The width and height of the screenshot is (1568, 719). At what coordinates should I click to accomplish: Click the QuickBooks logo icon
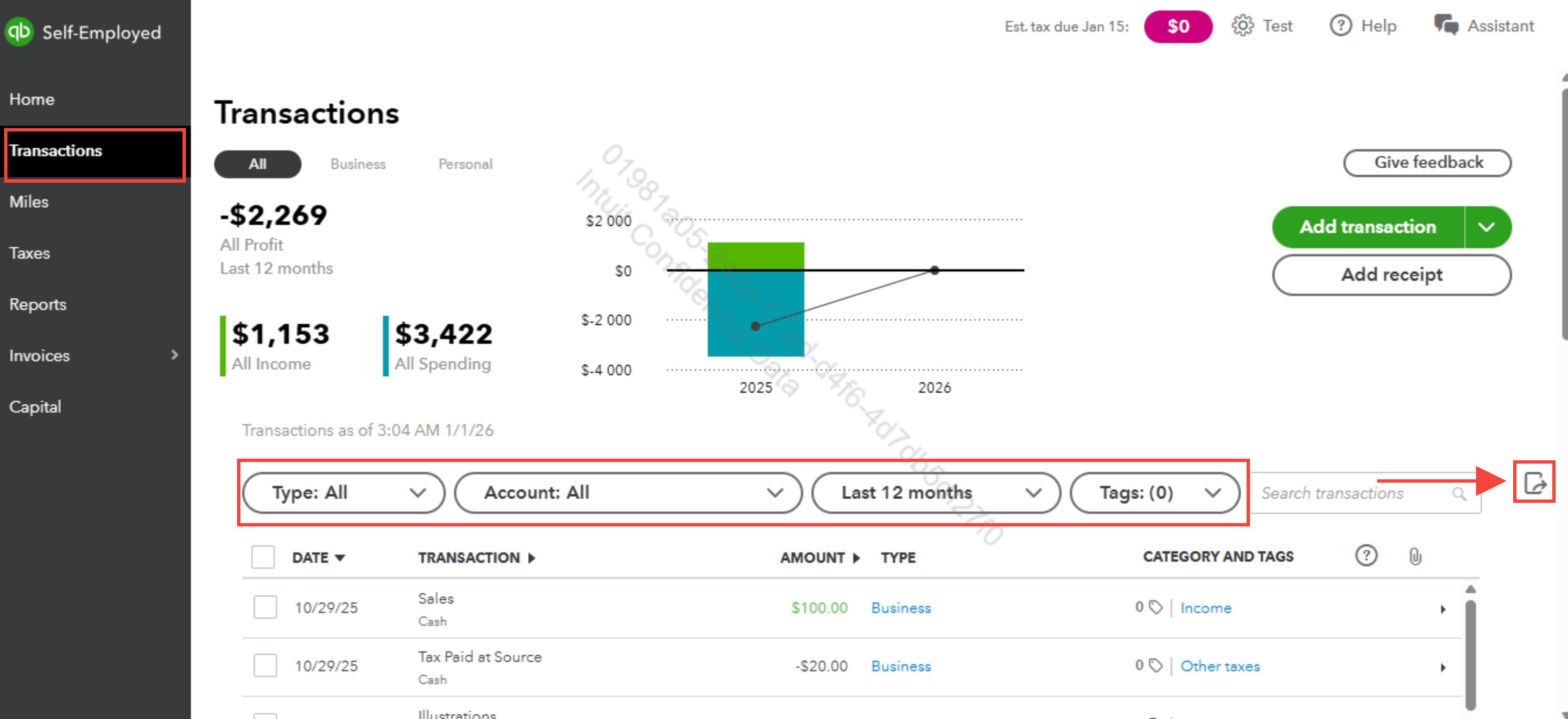19,31
